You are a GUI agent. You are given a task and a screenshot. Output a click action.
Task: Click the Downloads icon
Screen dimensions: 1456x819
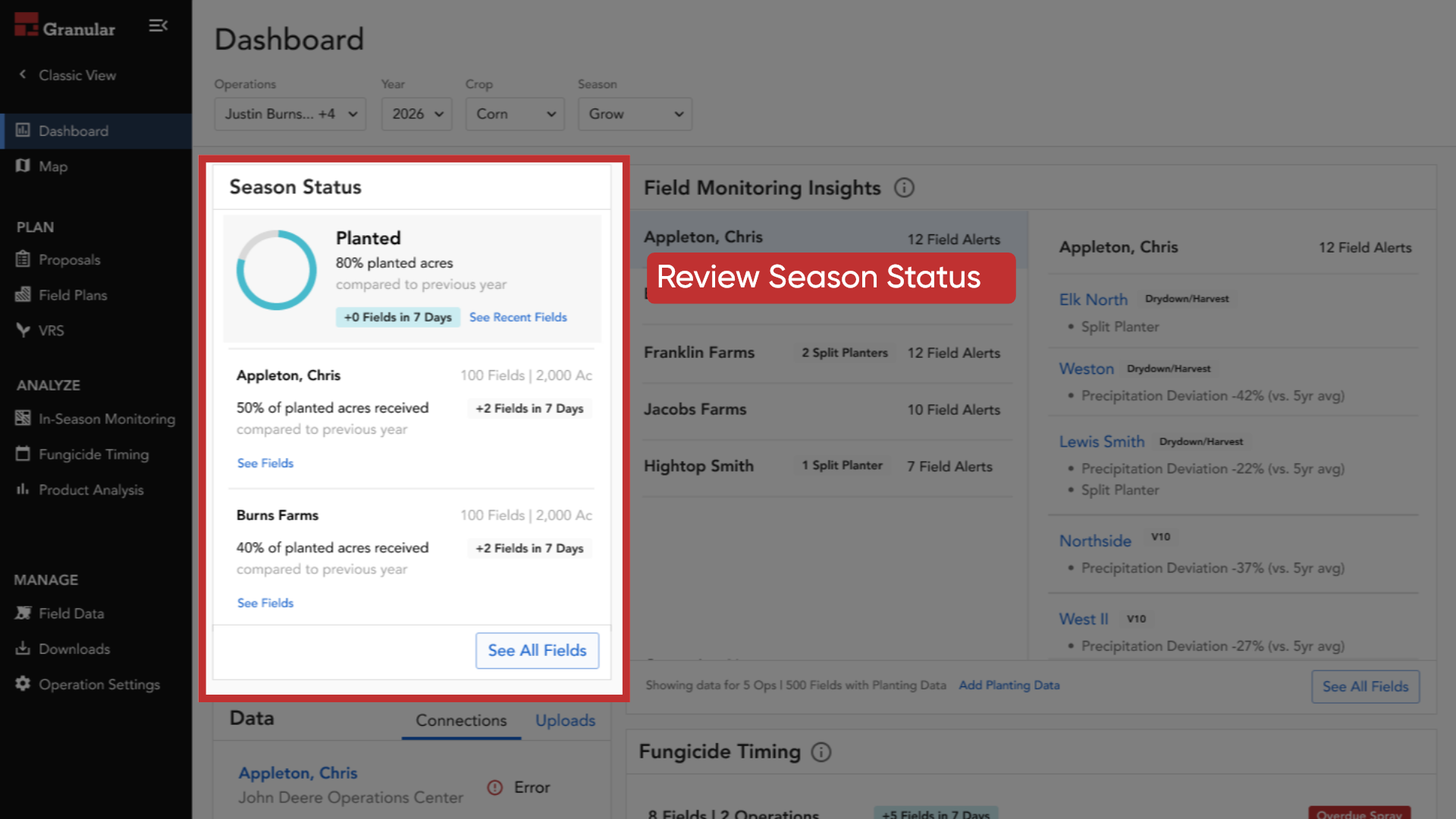click(23, 648)
